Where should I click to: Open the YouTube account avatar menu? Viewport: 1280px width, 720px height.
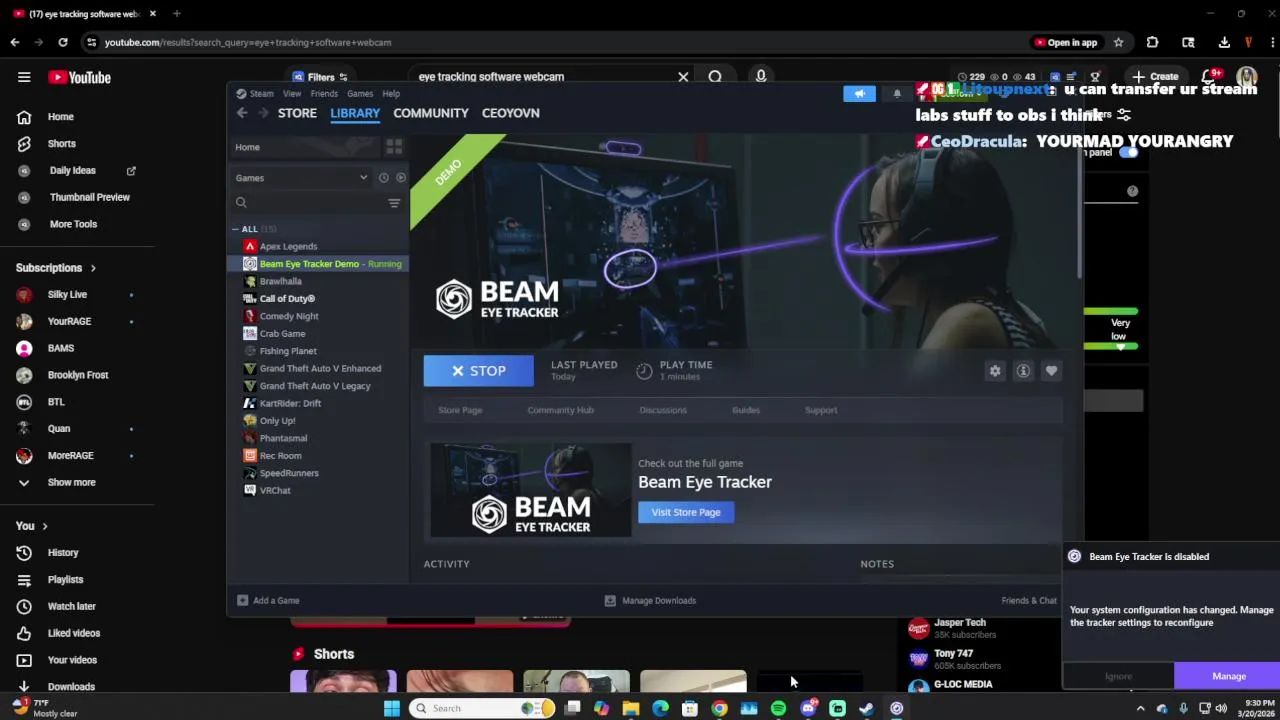click(x=1247, y=77)
